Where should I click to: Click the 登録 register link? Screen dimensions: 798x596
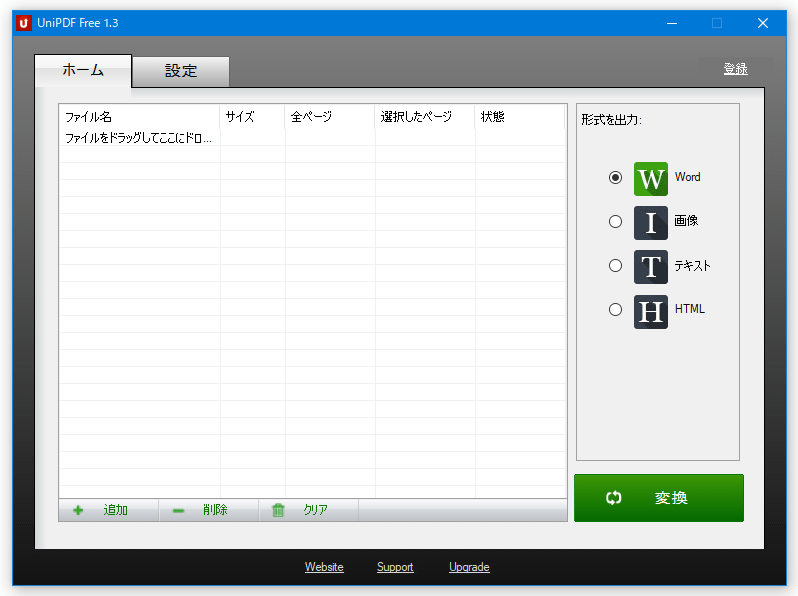click(735, 69)
